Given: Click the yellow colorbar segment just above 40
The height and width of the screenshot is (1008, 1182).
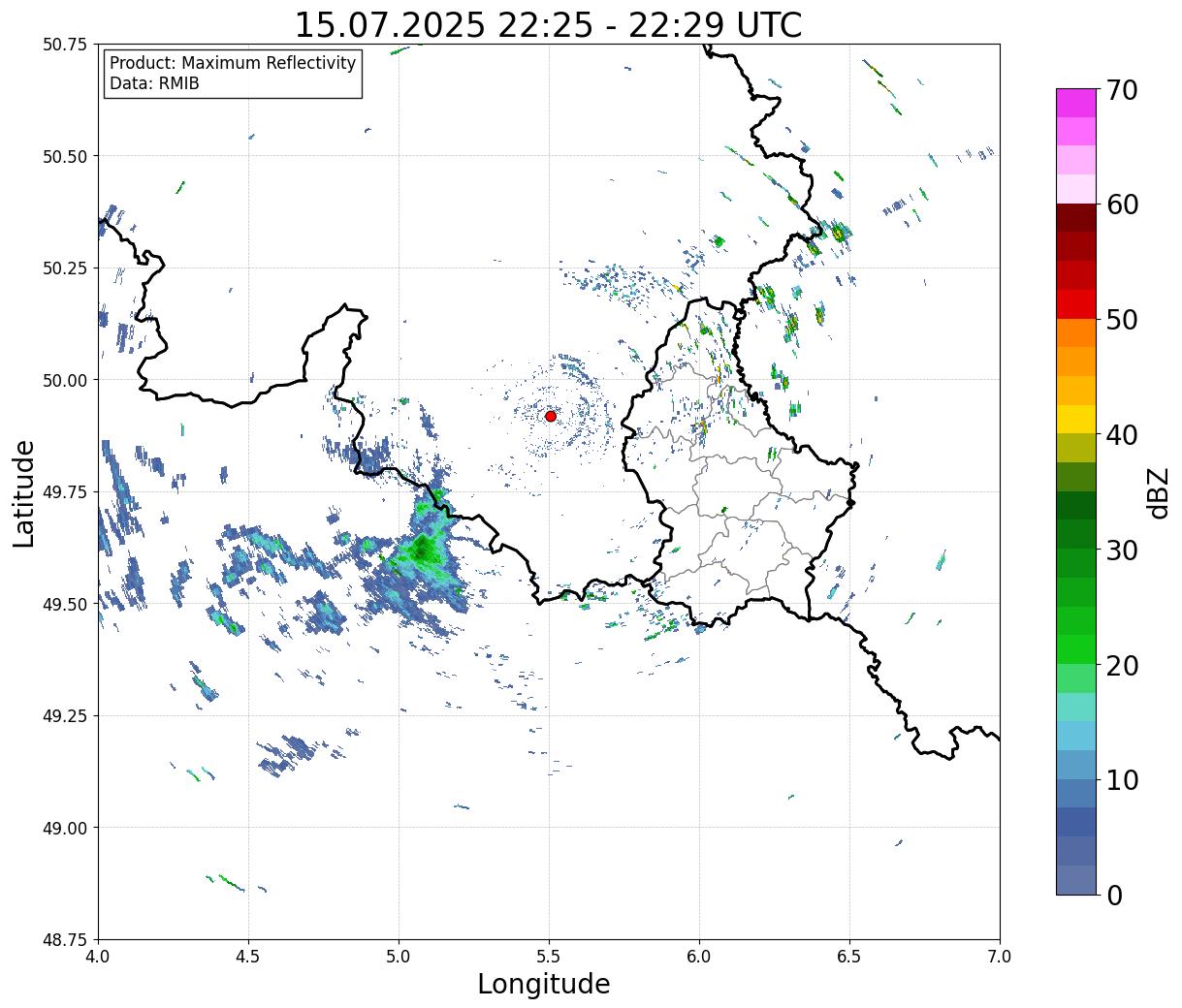Looking at the screenshot, I should point(1076,420).
